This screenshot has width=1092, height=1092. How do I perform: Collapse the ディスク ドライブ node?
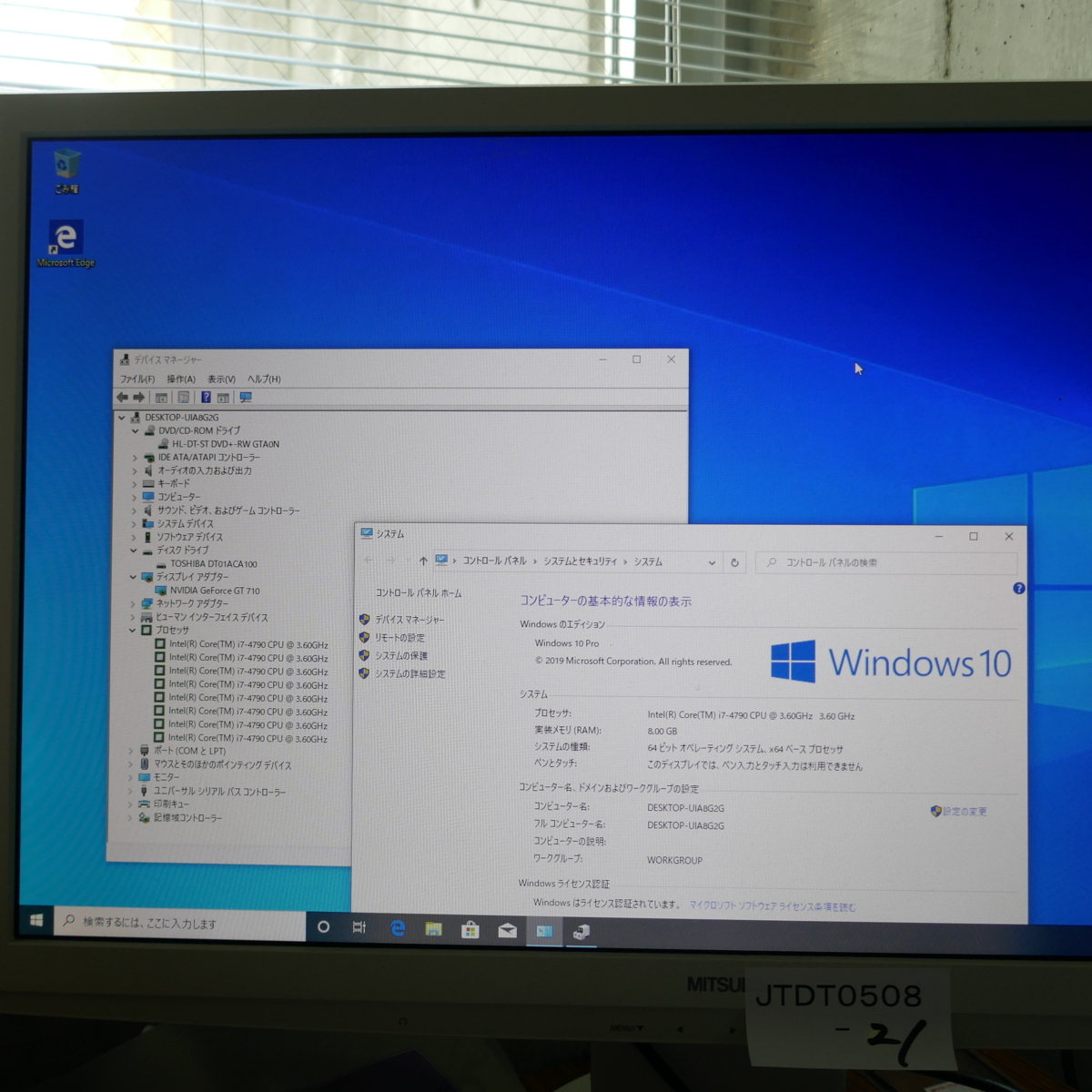tap(134, 551)
